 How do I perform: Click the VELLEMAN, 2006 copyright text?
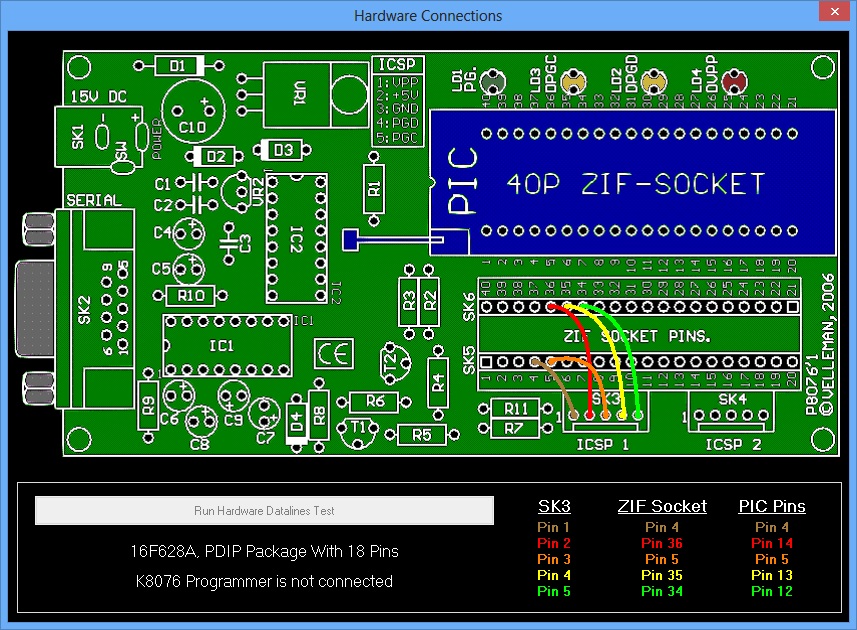(827, 344)
